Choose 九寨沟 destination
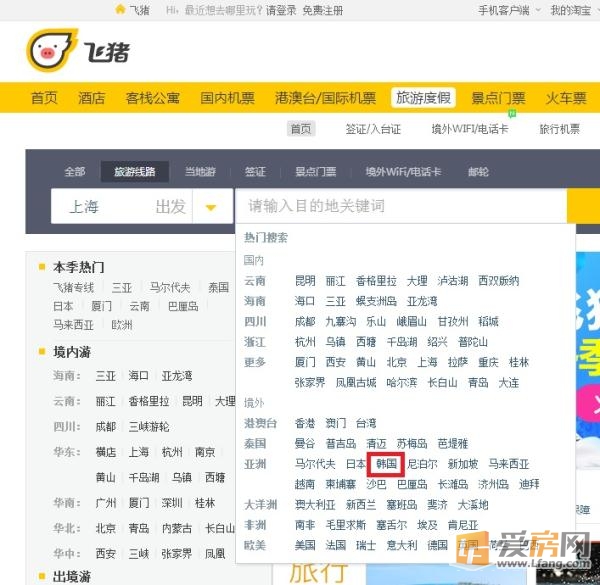 click(x=341, y=321)
